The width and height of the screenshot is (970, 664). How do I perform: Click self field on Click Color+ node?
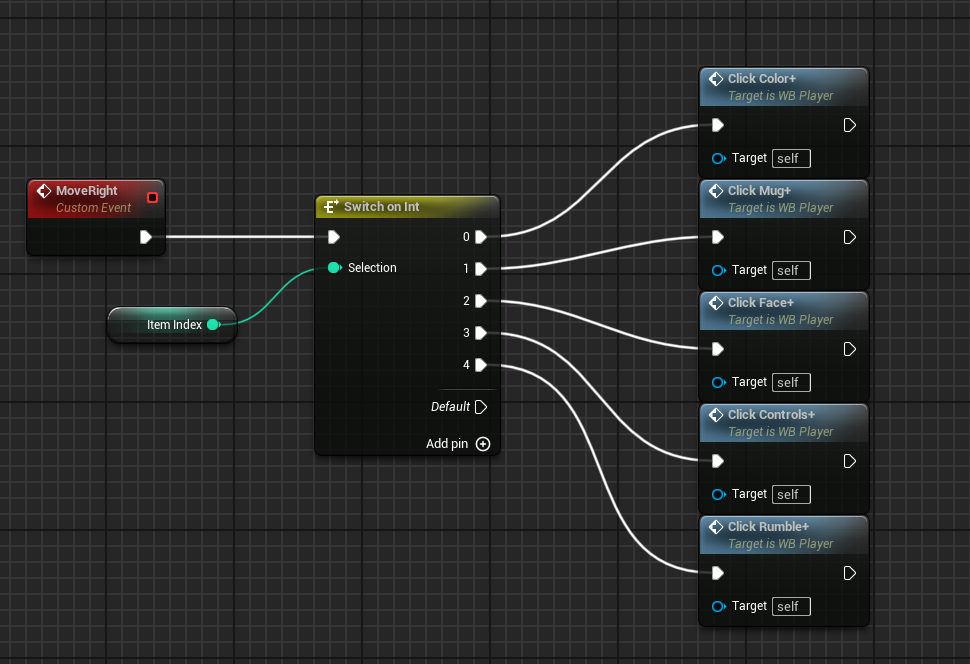pyautogui.click(x=791, y=158)
